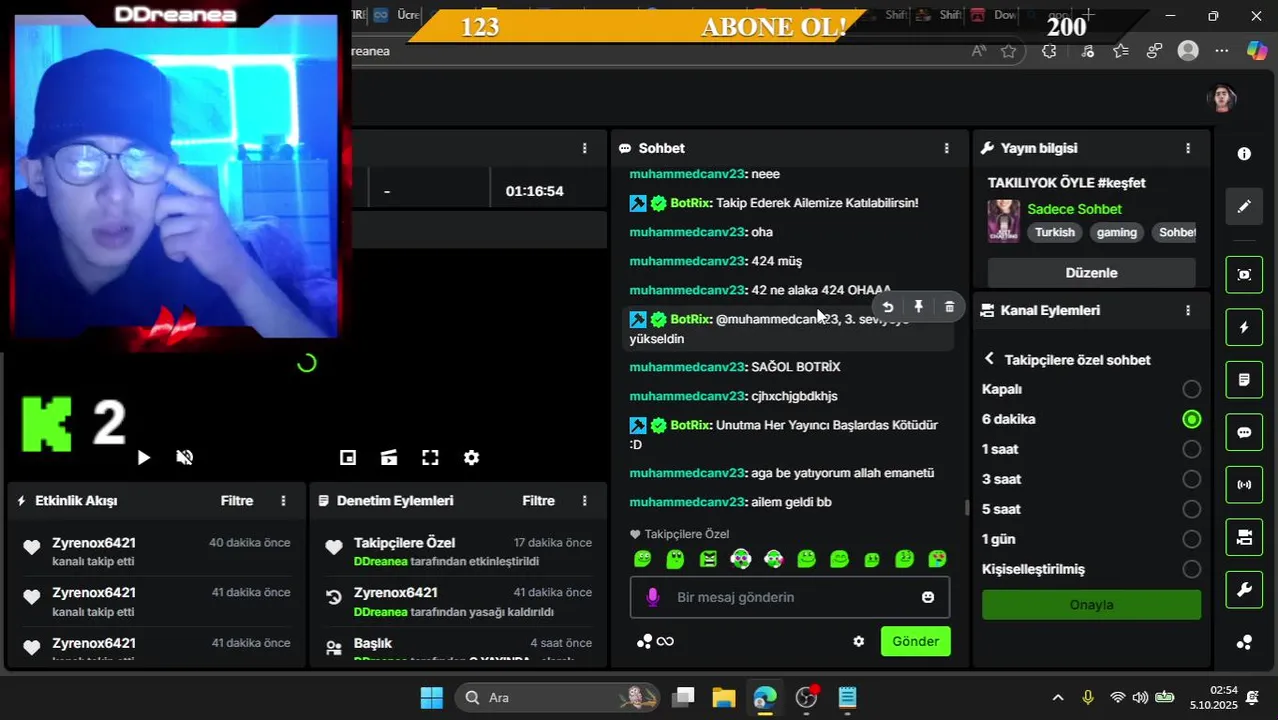
Task: Click the broadcast signal sidebar icon
Action: (1244, 485)
